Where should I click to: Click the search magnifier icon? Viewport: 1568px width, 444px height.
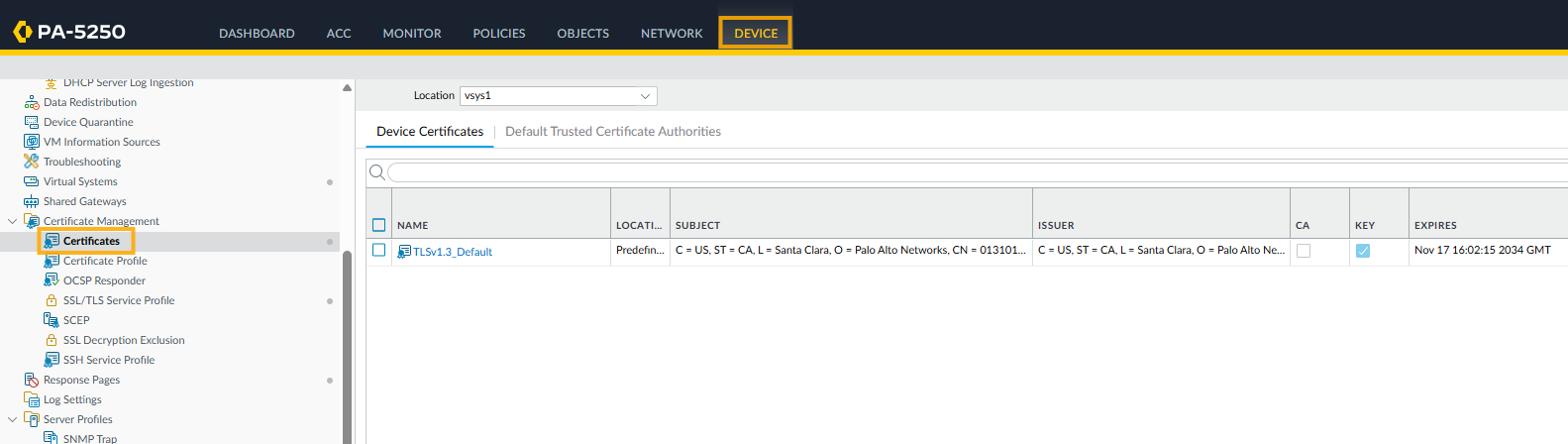[x=376, y=172]
